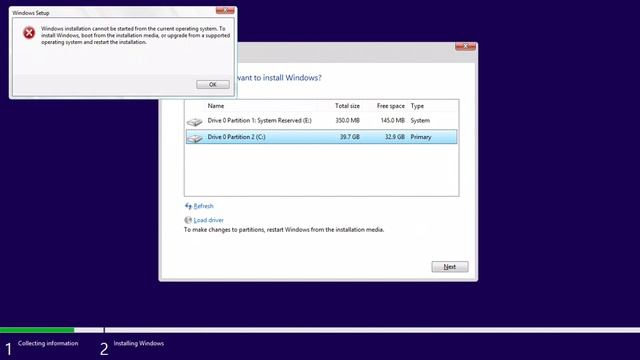
Task: Click the 350.0 MB total size cell
Action: [347, 120]
